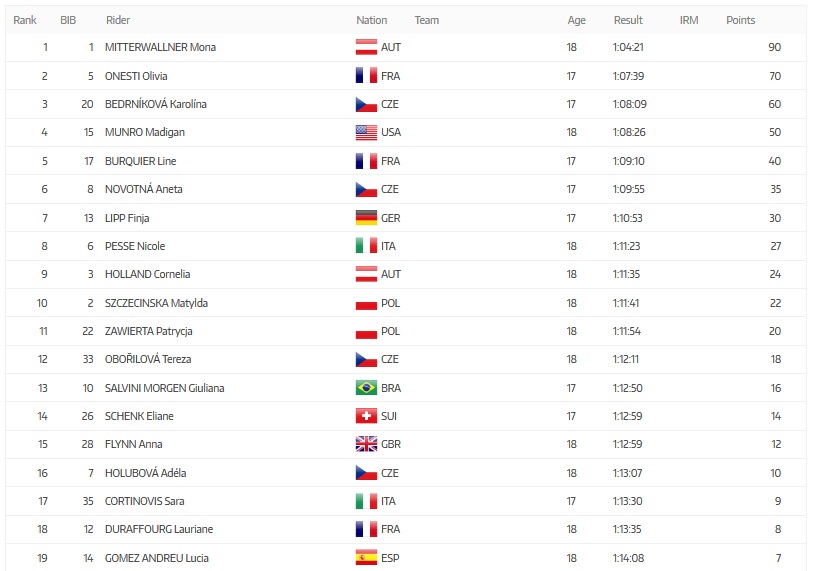Open rider BURQUIER Line

click(141, 161)
